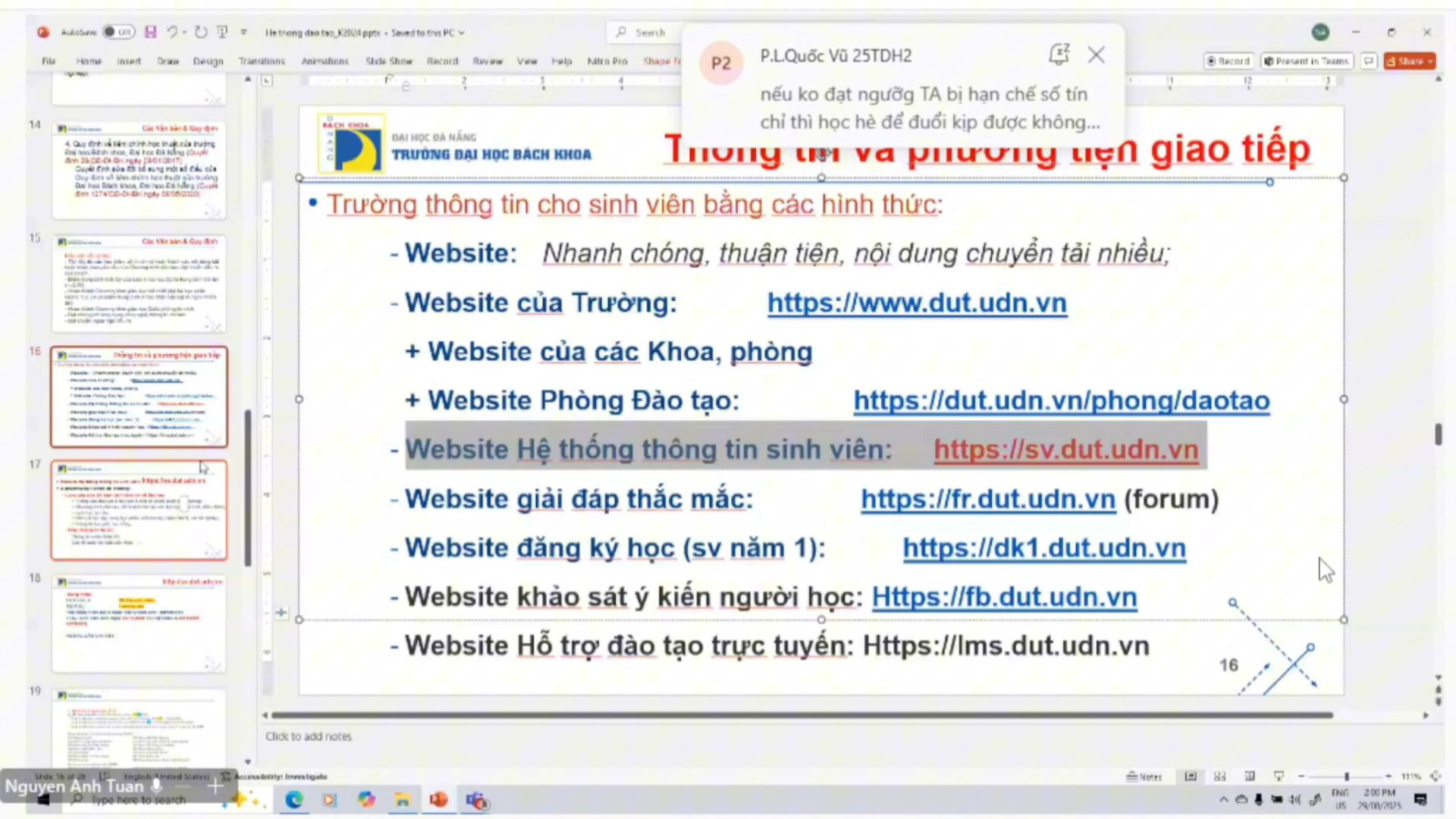Screen dimensions: 1456x819
Task: Click the https://dut.udn.vn/phong/daotao link
Action: pos(1062,400)
